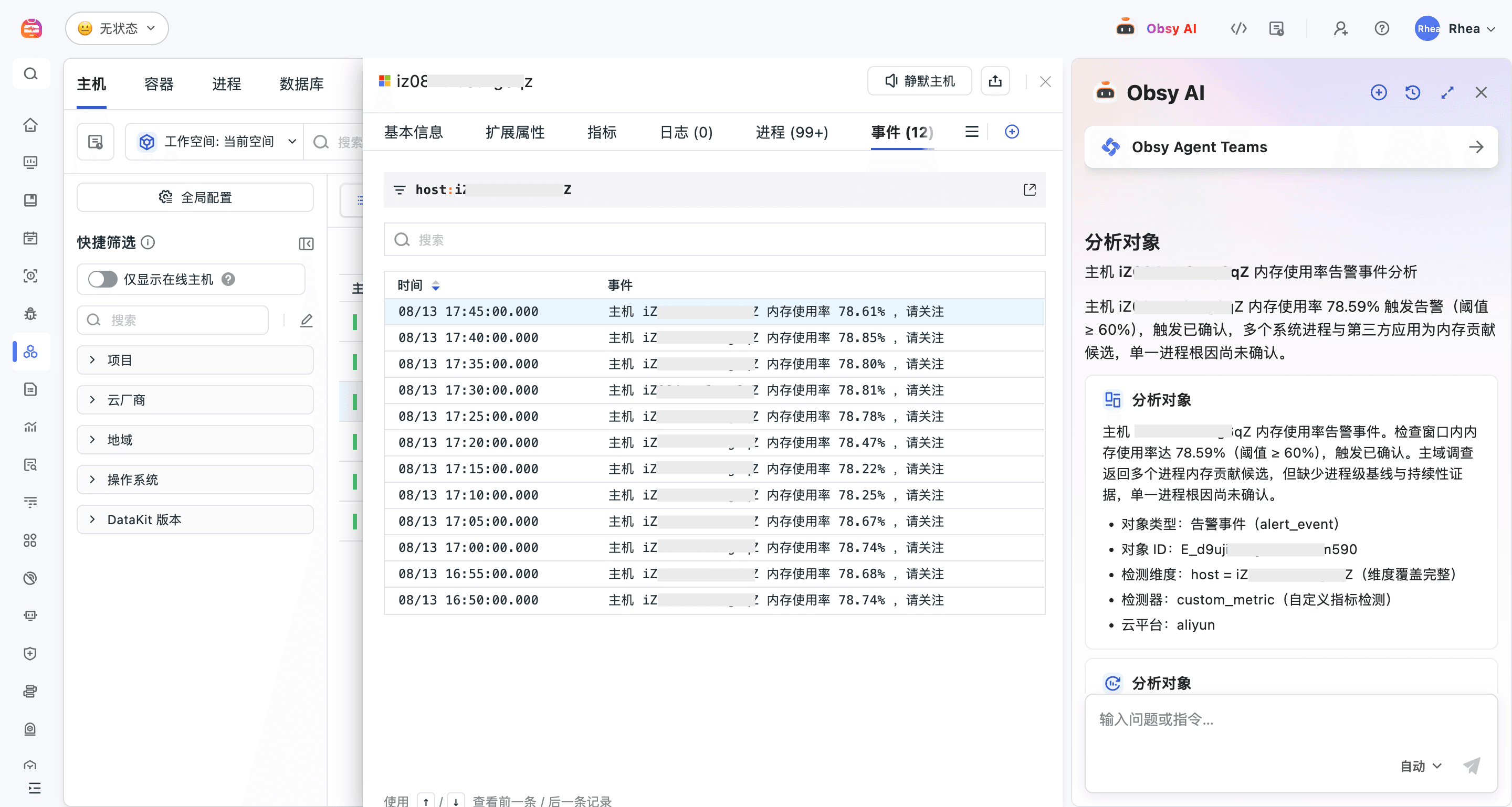Toggle 仅显示在线主机 switch
This screenshot has width=1512, height=807.
click(x=103, y=280)
